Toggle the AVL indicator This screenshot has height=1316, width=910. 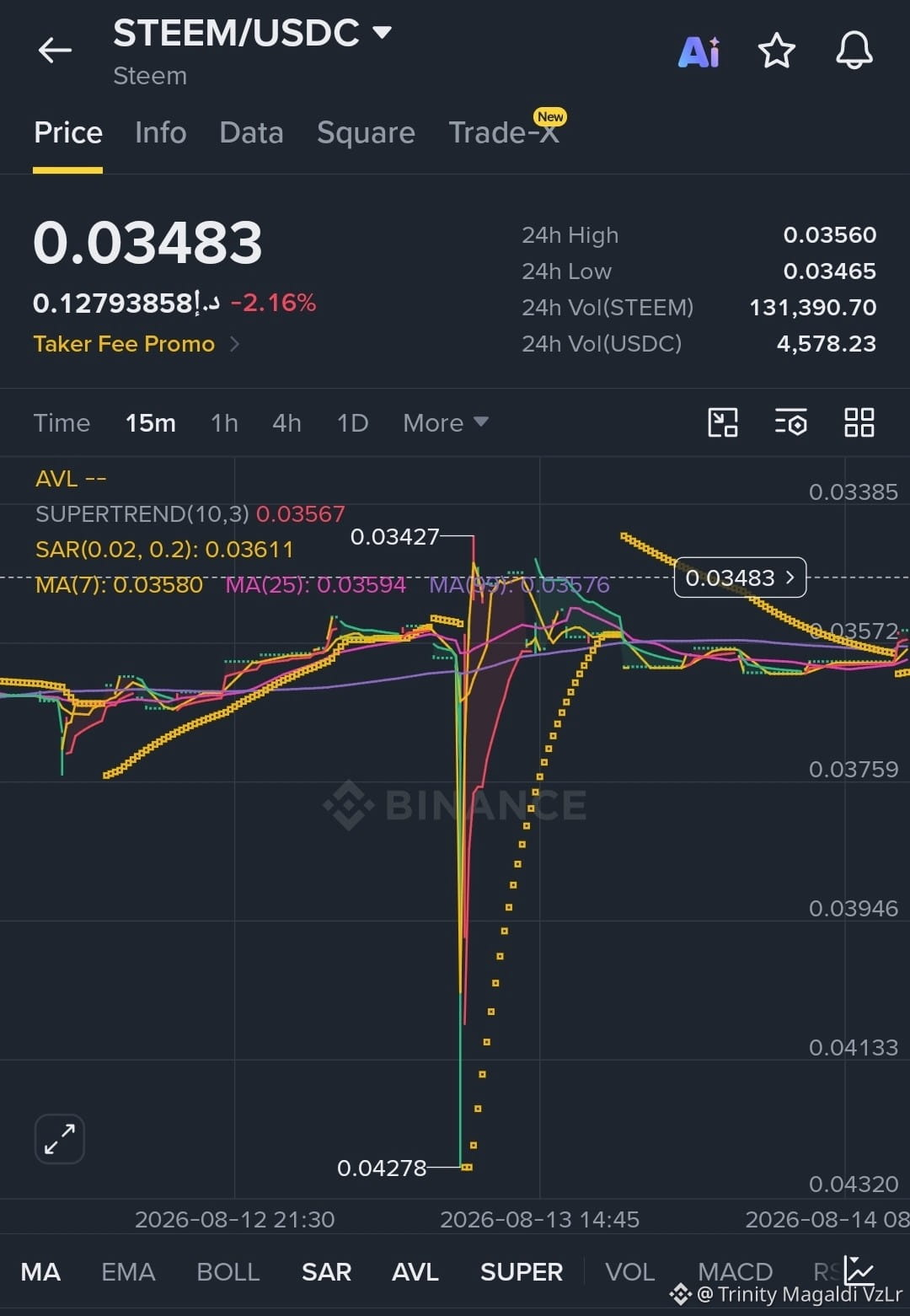(415, 1271)
